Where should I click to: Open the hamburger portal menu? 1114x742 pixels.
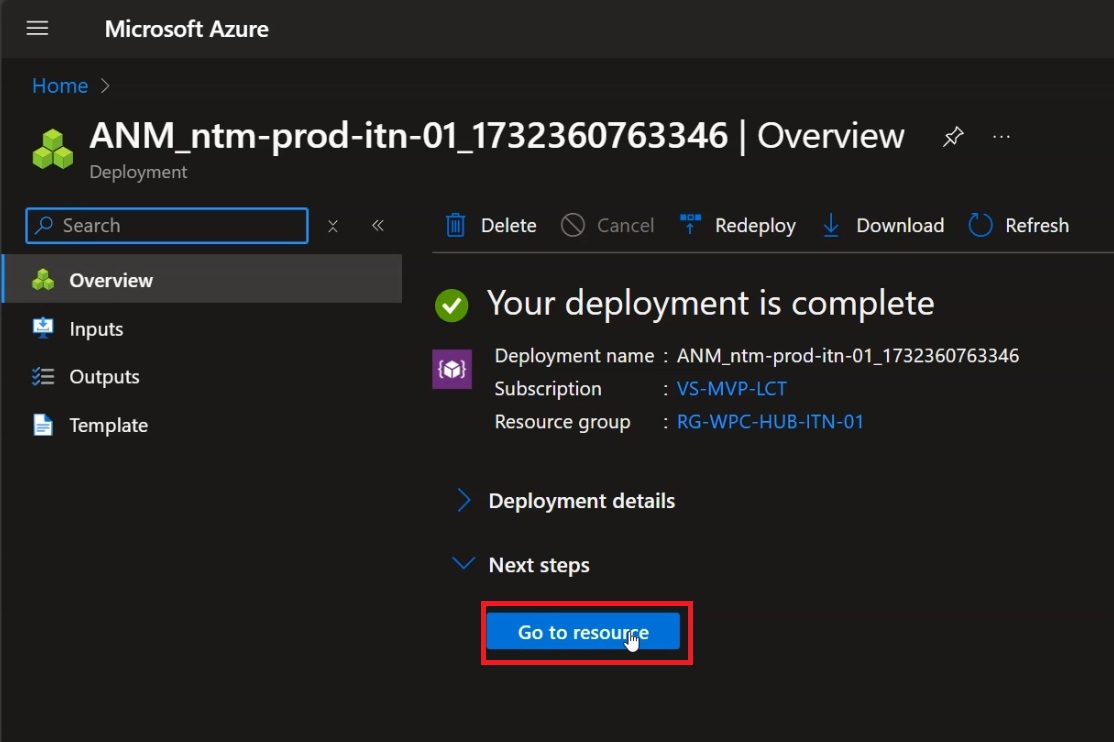coord(37,28)
